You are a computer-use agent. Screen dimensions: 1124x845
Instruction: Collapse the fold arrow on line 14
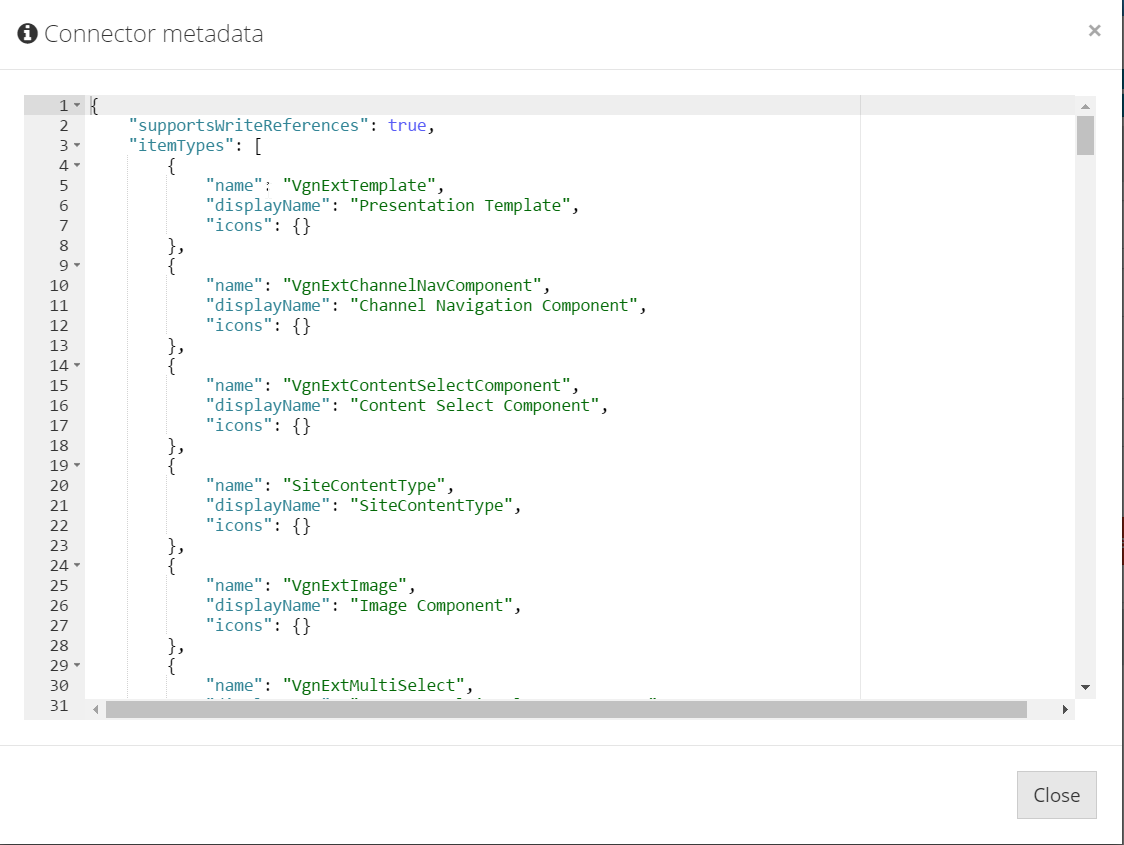[77, 366]
